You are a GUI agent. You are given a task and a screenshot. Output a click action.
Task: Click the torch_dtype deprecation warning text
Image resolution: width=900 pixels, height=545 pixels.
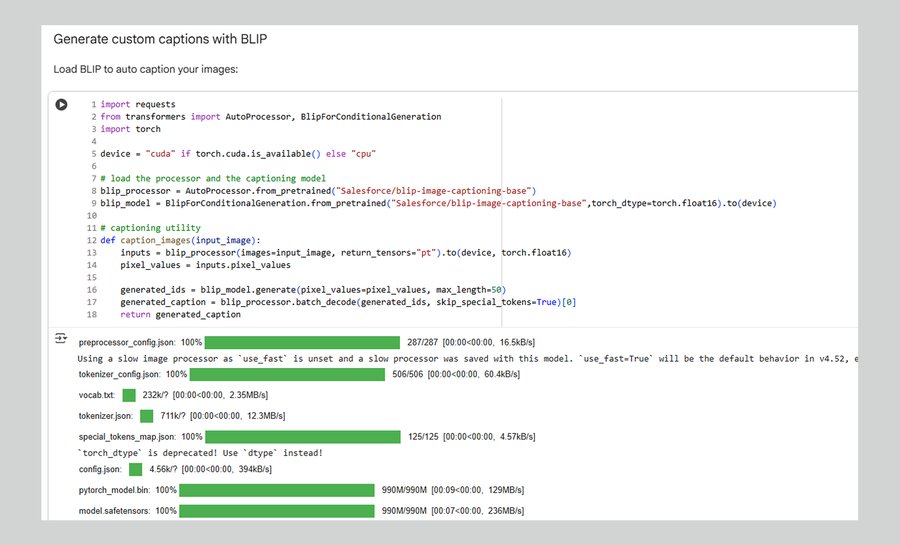click(x=200, y=453)
